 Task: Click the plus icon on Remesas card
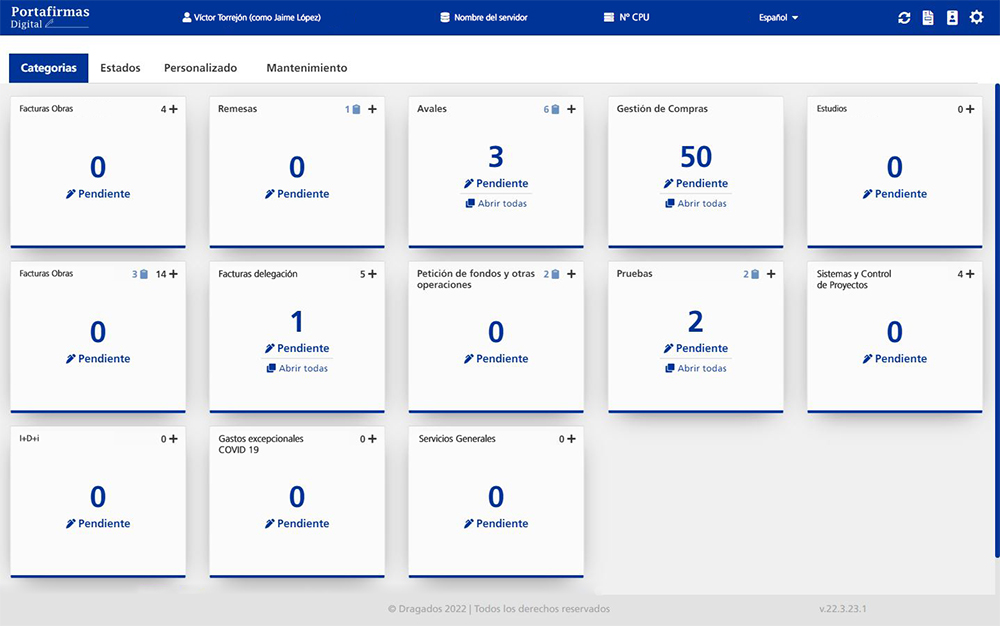[372, 109]
